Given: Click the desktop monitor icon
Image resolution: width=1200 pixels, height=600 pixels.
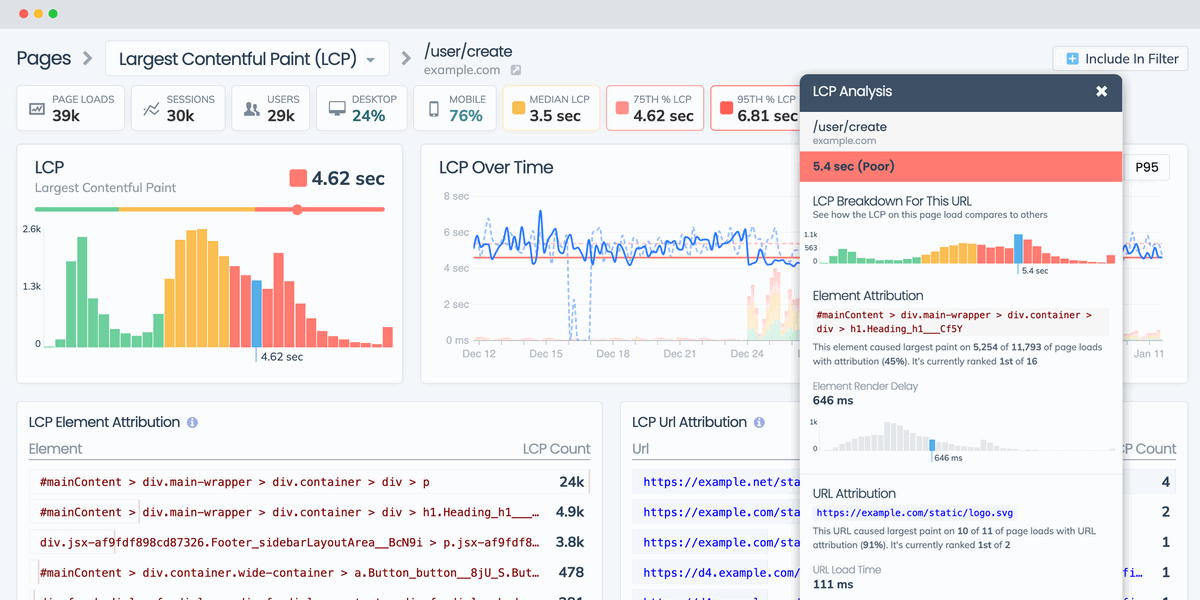Looking at the screenshot, I should (x=337, y=109).
